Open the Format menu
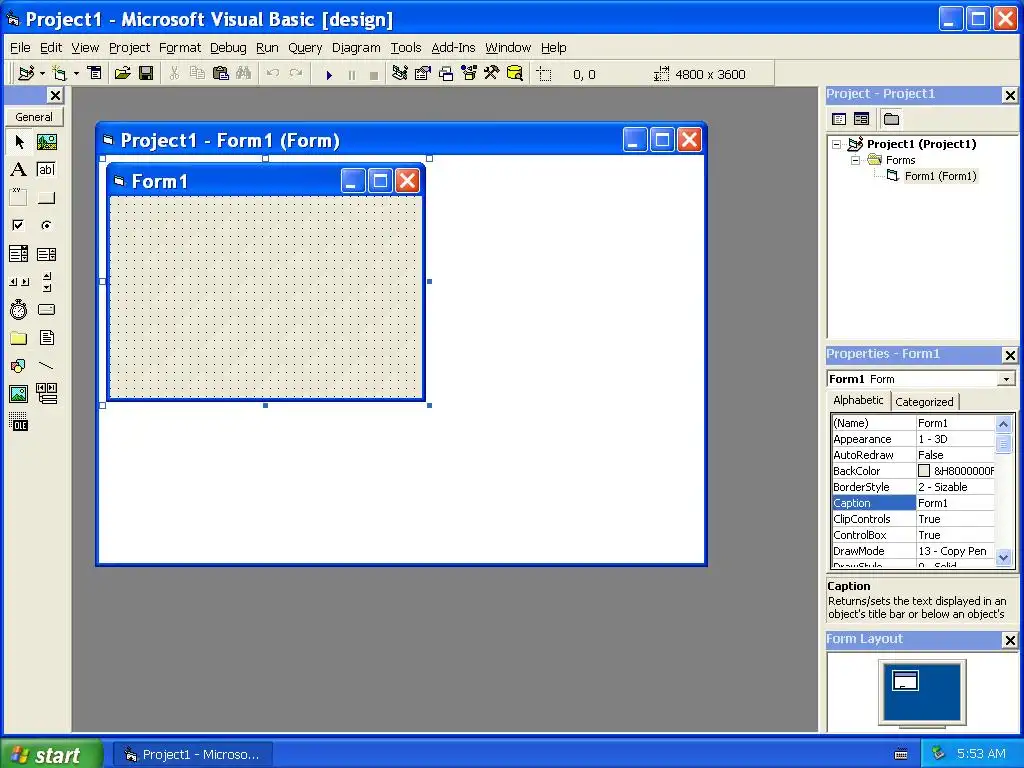Viewport: 1024px width, 768px height. 180,48
